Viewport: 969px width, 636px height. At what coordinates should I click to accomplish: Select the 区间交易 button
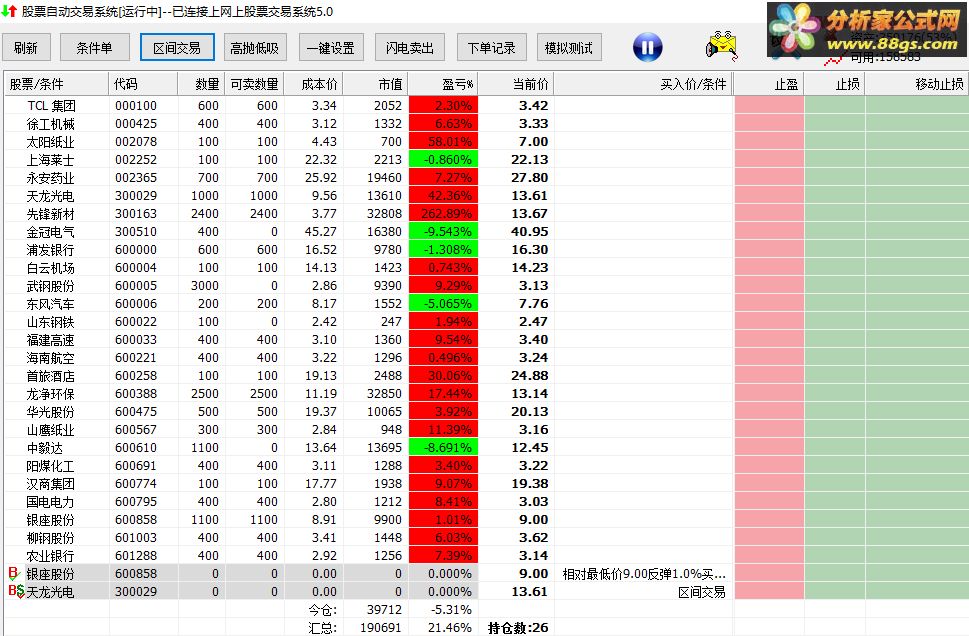tap(177, 48)
